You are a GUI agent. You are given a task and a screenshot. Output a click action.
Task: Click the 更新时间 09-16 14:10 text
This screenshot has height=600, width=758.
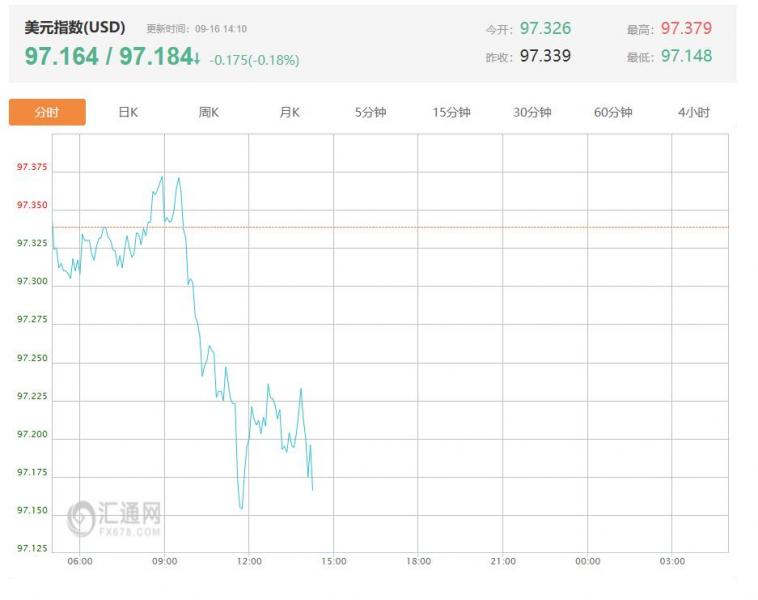point(196,29)
